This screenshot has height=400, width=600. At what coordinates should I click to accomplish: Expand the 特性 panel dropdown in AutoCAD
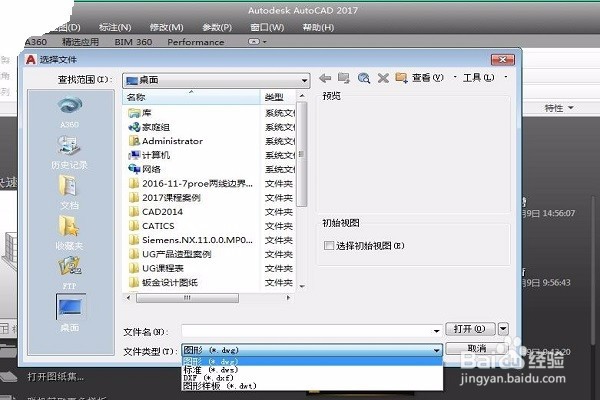point(559,108)
